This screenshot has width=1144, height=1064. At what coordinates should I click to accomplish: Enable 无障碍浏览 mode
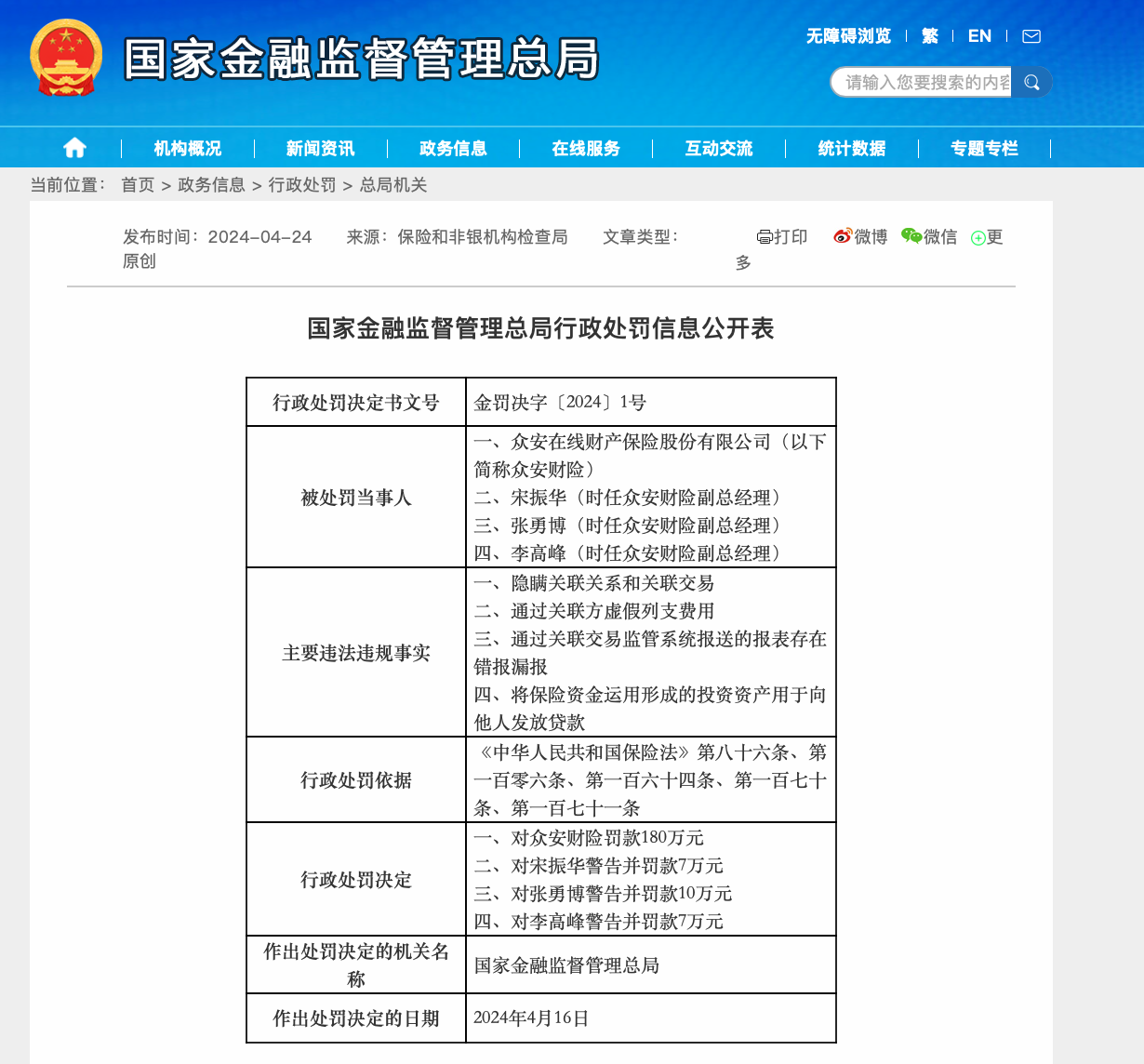[x=848, y=36]
